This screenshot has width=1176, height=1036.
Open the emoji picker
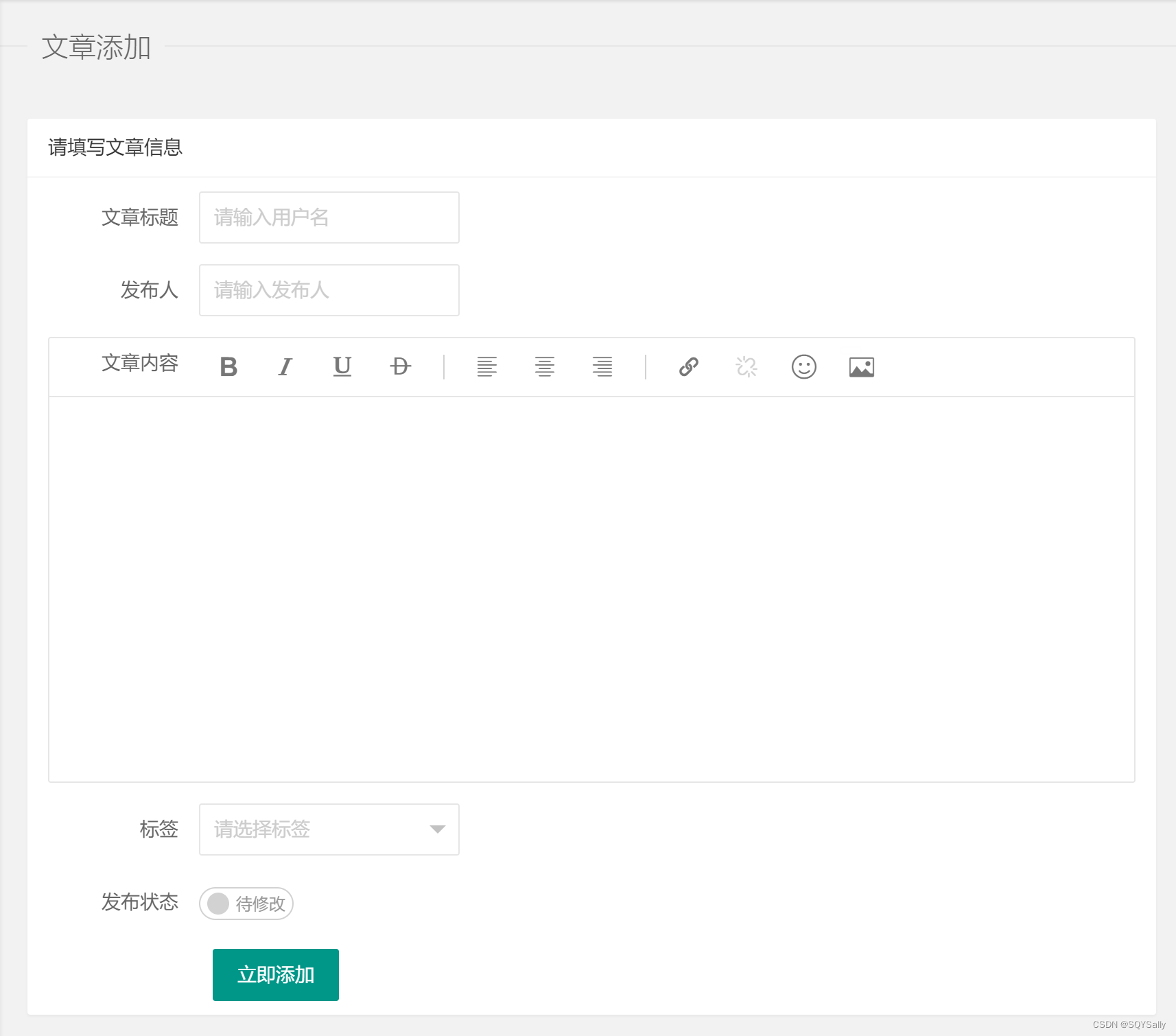click(804, 367)
